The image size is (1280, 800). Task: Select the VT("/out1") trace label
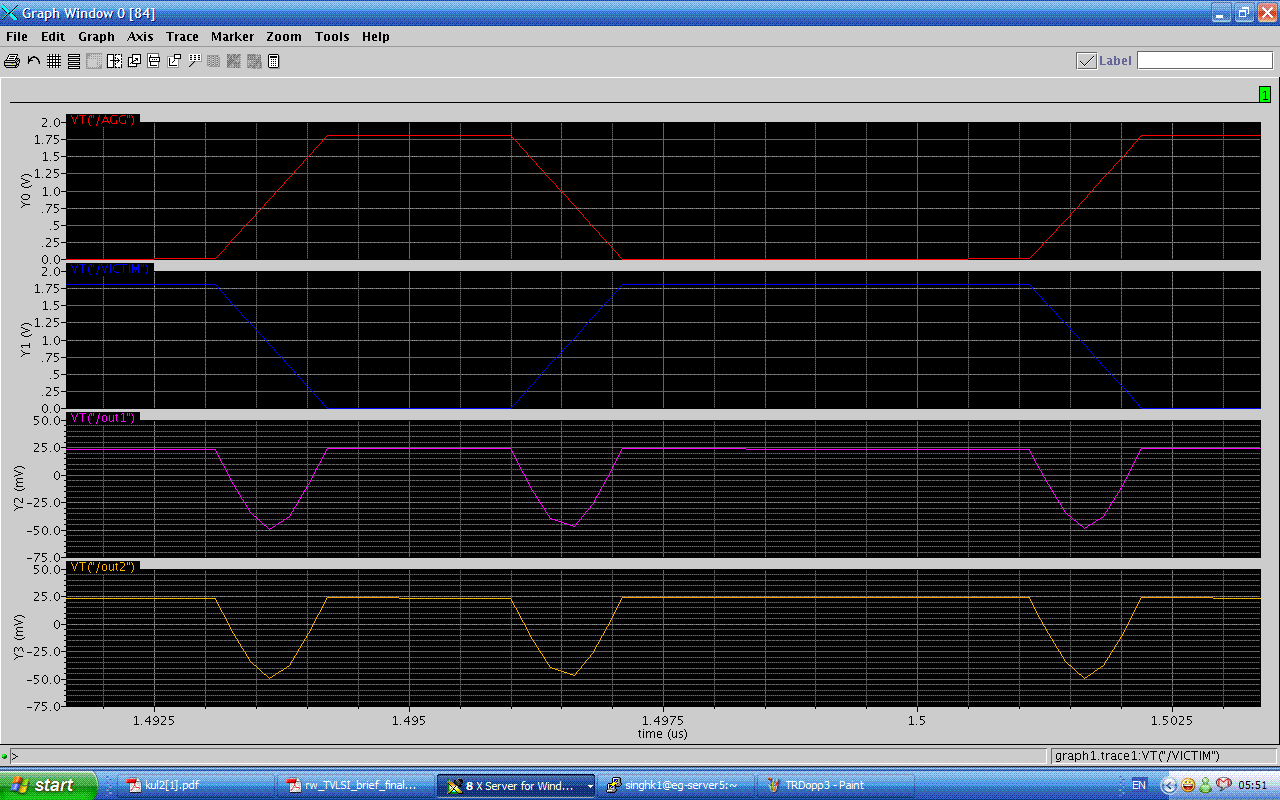(x=102, y=418)
